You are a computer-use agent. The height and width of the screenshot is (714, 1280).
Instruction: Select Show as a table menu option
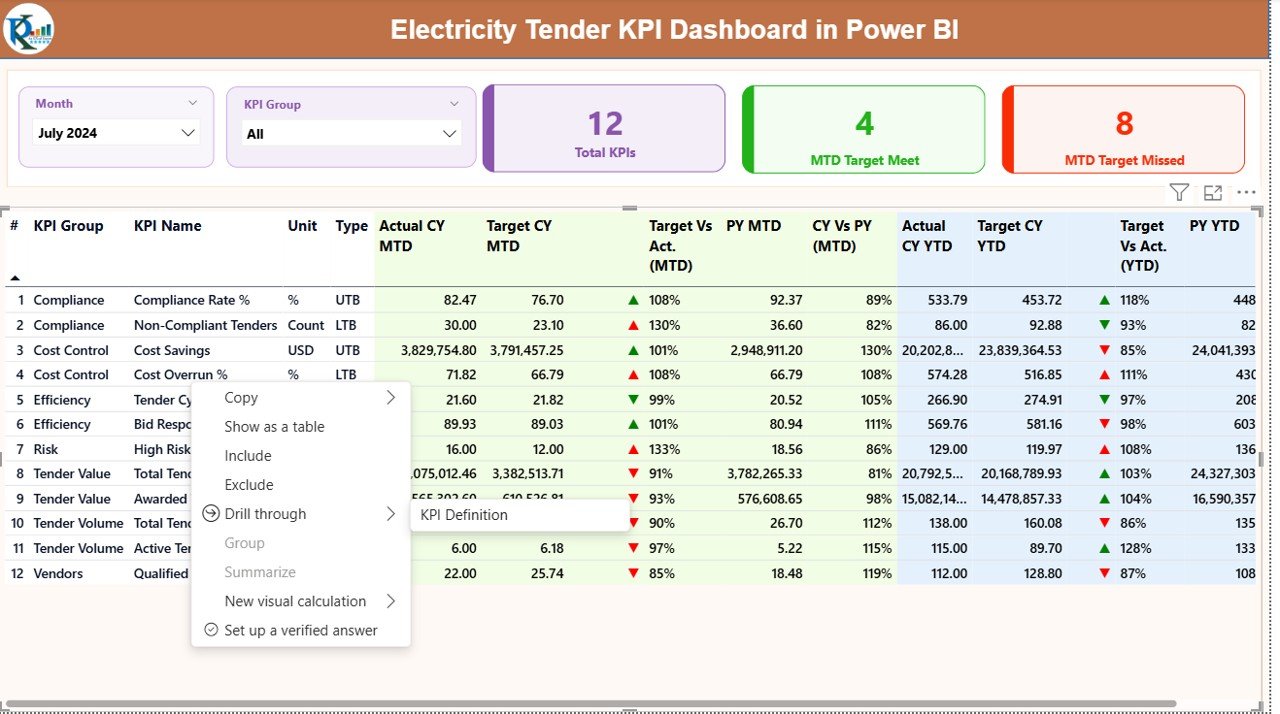(274, 427)
